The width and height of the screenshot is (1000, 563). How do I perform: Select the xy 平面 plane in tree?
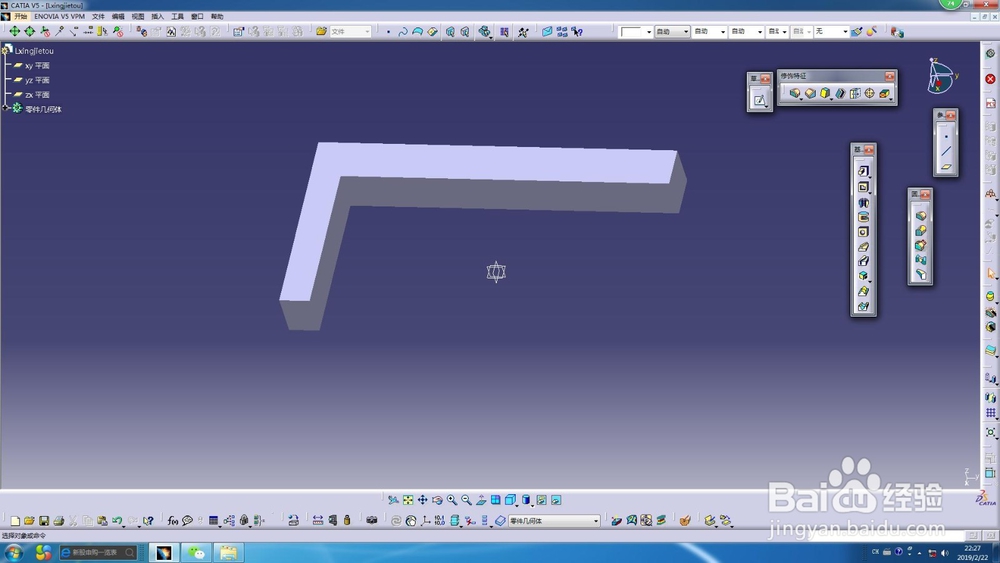click(x=37, y=66)
